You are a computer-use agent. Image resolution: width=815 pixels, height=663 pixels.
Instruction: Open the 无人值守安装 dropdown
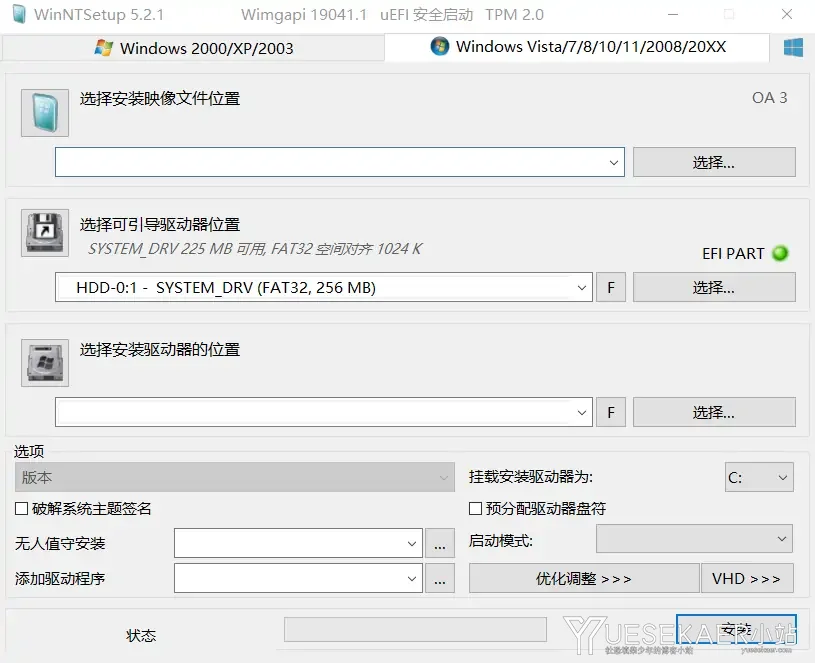tap(298, 543)
